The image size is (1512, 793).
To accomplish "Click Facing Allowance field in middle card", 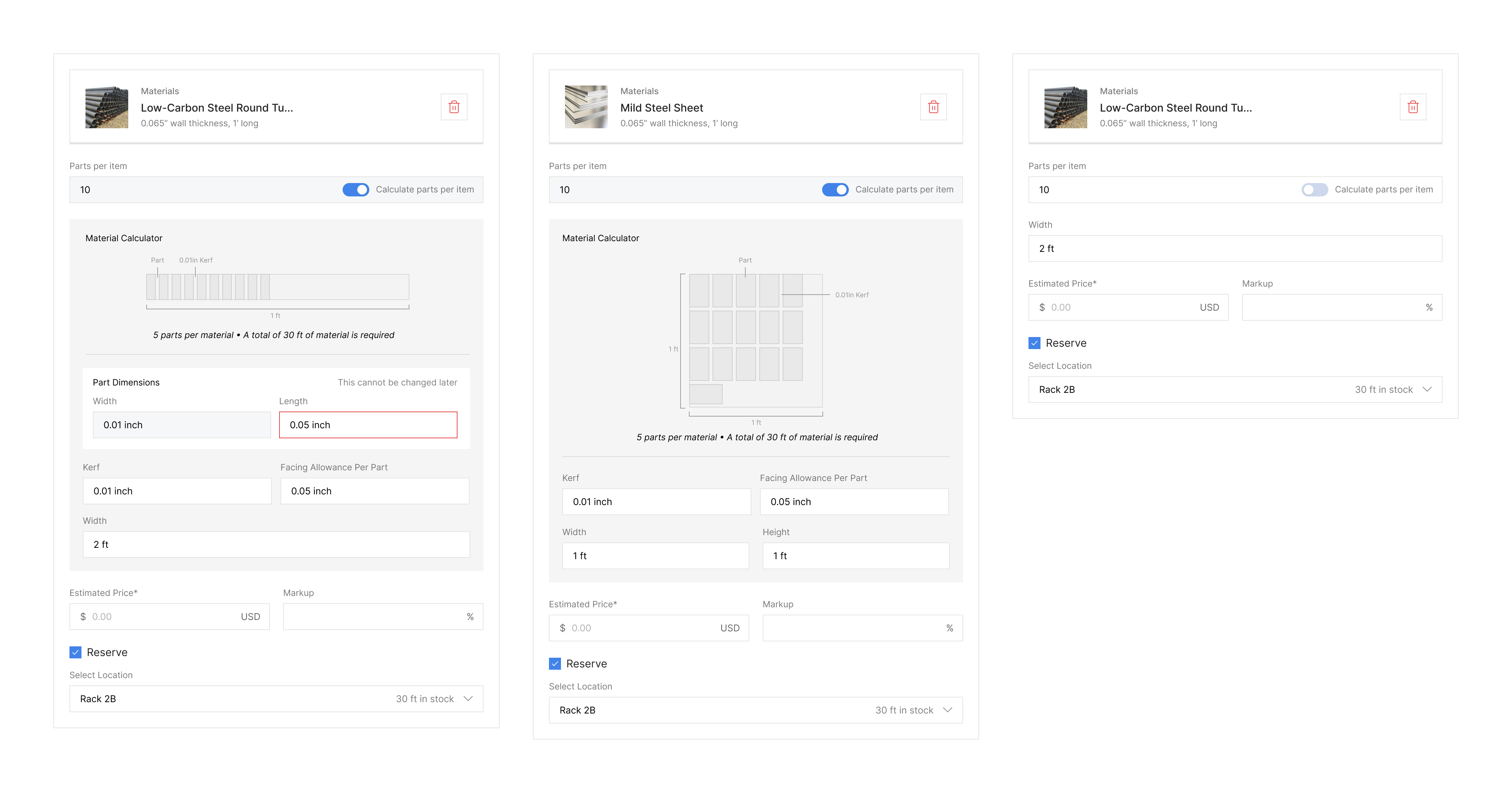I will point(854,501).
